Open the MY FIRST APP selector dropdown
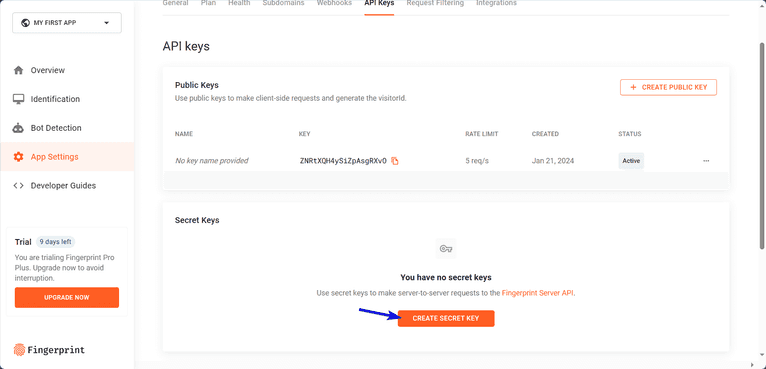This screenshot has width=766, height=369. pos(66,22)
